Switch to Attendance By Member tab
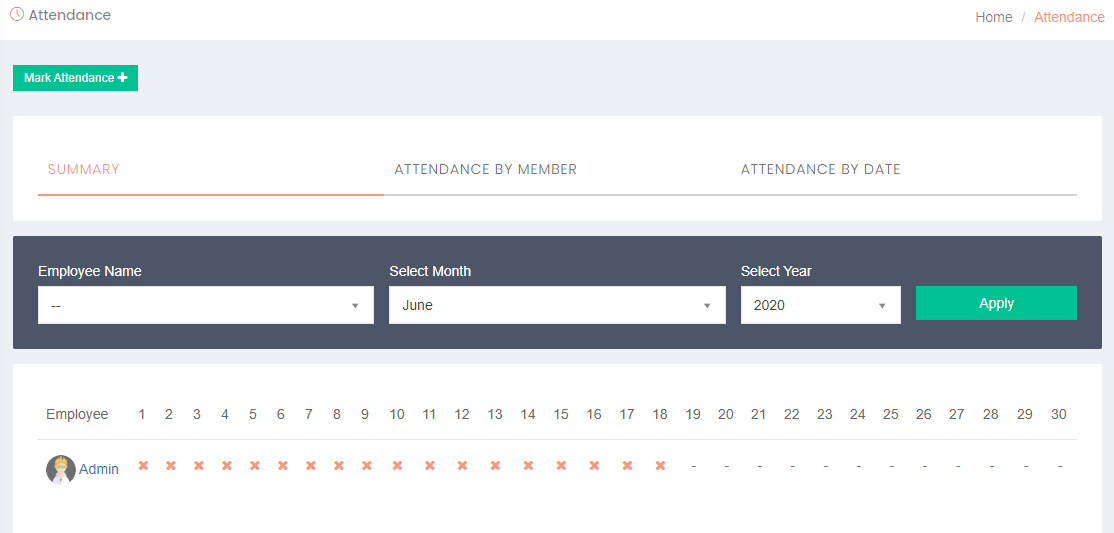The height and width of the screenshot is (533, 1114). pos(485,169)
